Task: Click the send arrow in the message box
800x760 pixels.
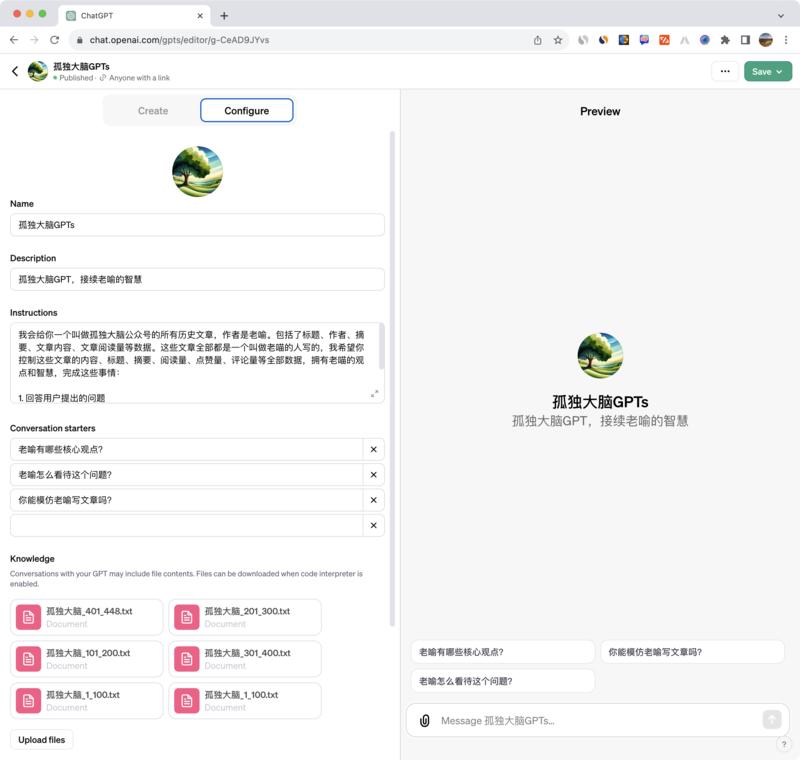Action: (771, 721)
